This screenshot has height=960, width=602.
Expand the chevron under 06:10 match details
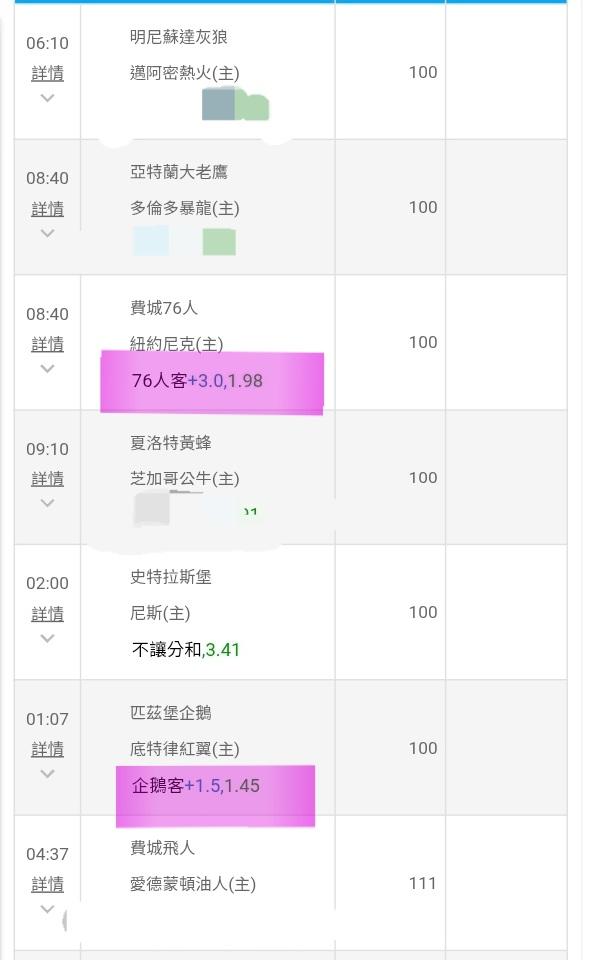click(x=47, y=98)
